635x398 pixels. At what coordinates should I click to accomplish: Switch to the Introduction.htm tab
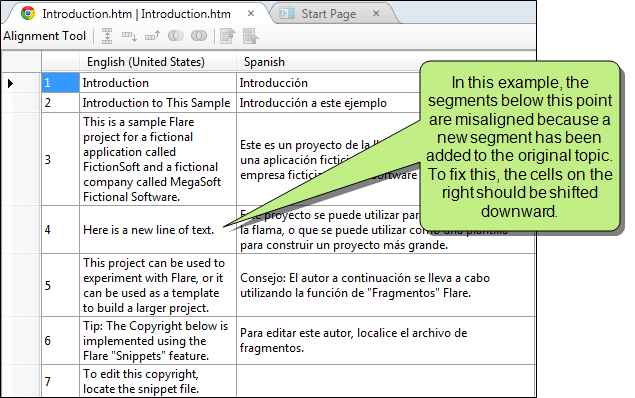click(136, 14)
